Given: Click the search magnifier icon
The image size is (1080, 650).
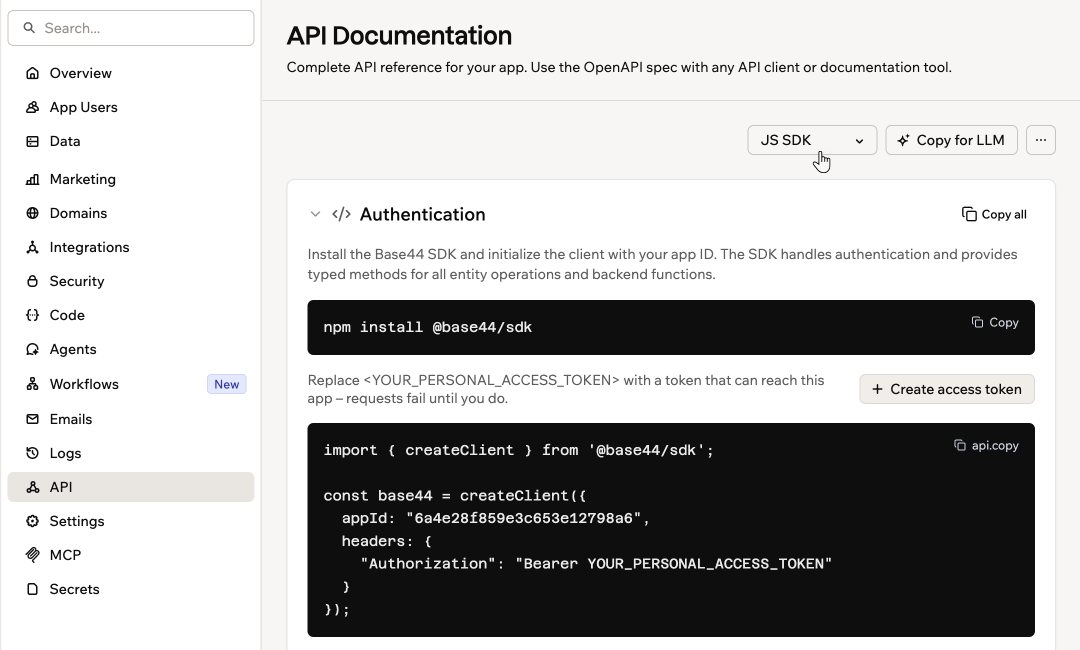Looking at the screenshot, I should [29, 28].
